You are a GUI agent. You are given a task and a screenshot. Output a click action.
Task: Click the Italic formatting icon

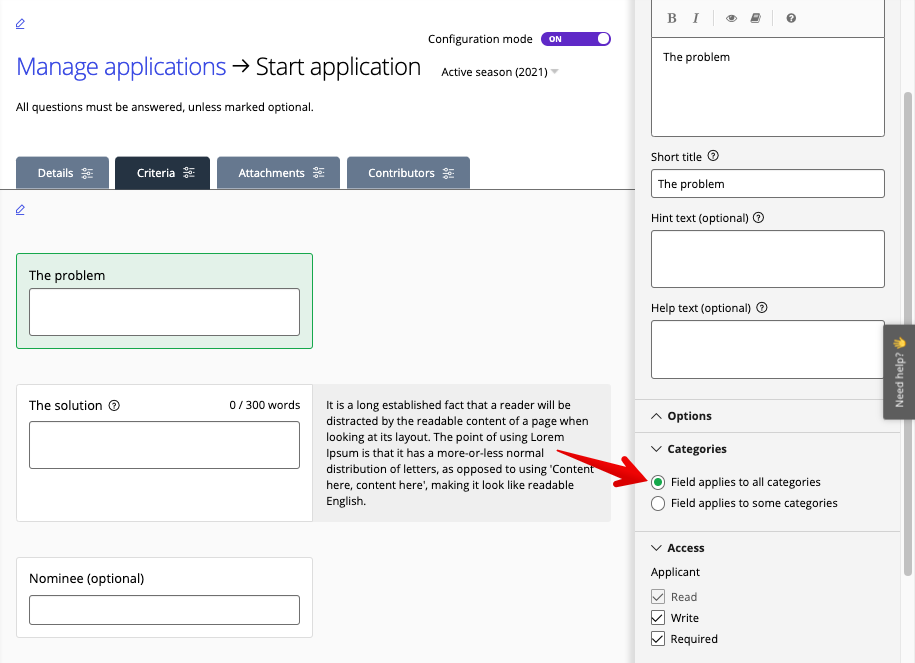point(696,18)
